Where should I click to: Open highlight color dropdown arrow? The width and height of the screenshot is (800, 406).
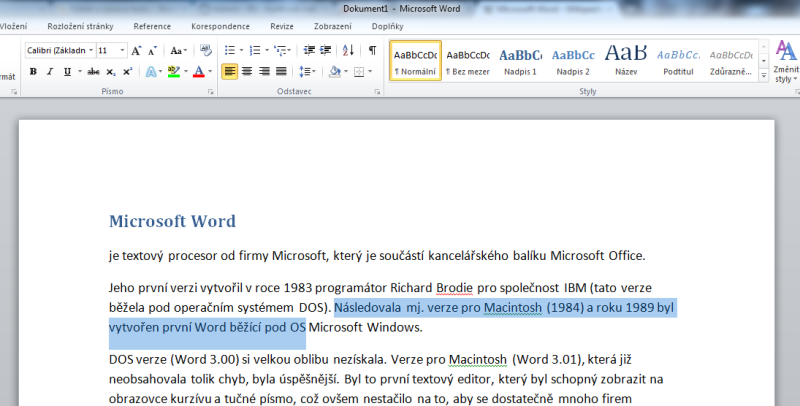pos(186,72)
